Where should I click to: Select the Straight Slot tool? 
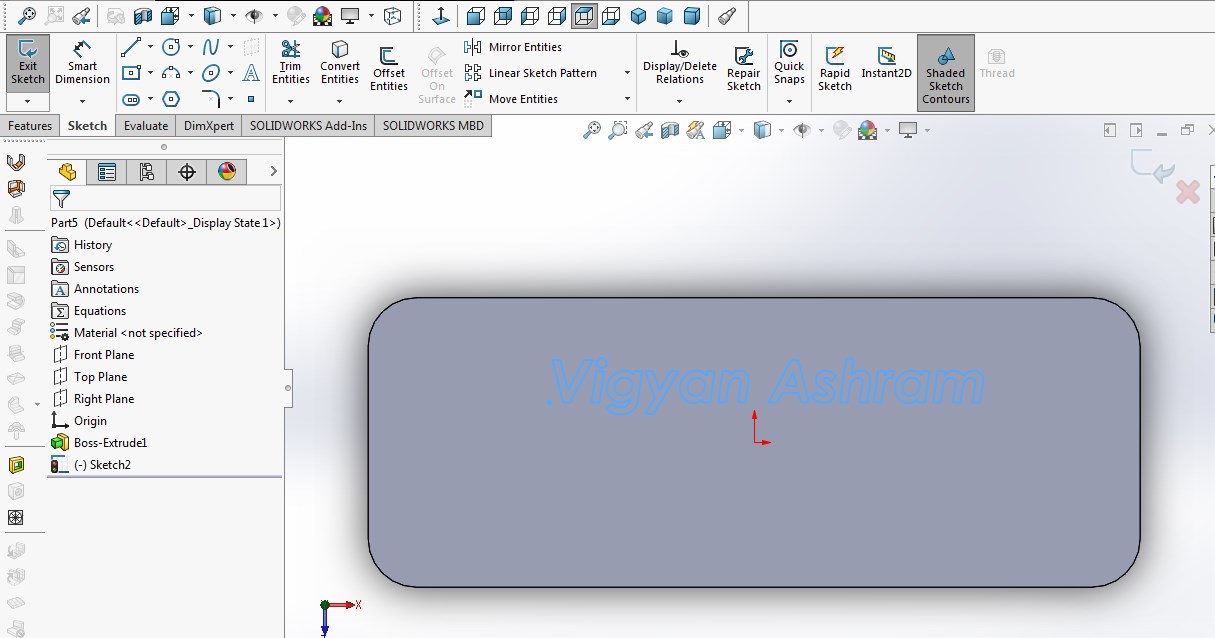pos(130,99)
